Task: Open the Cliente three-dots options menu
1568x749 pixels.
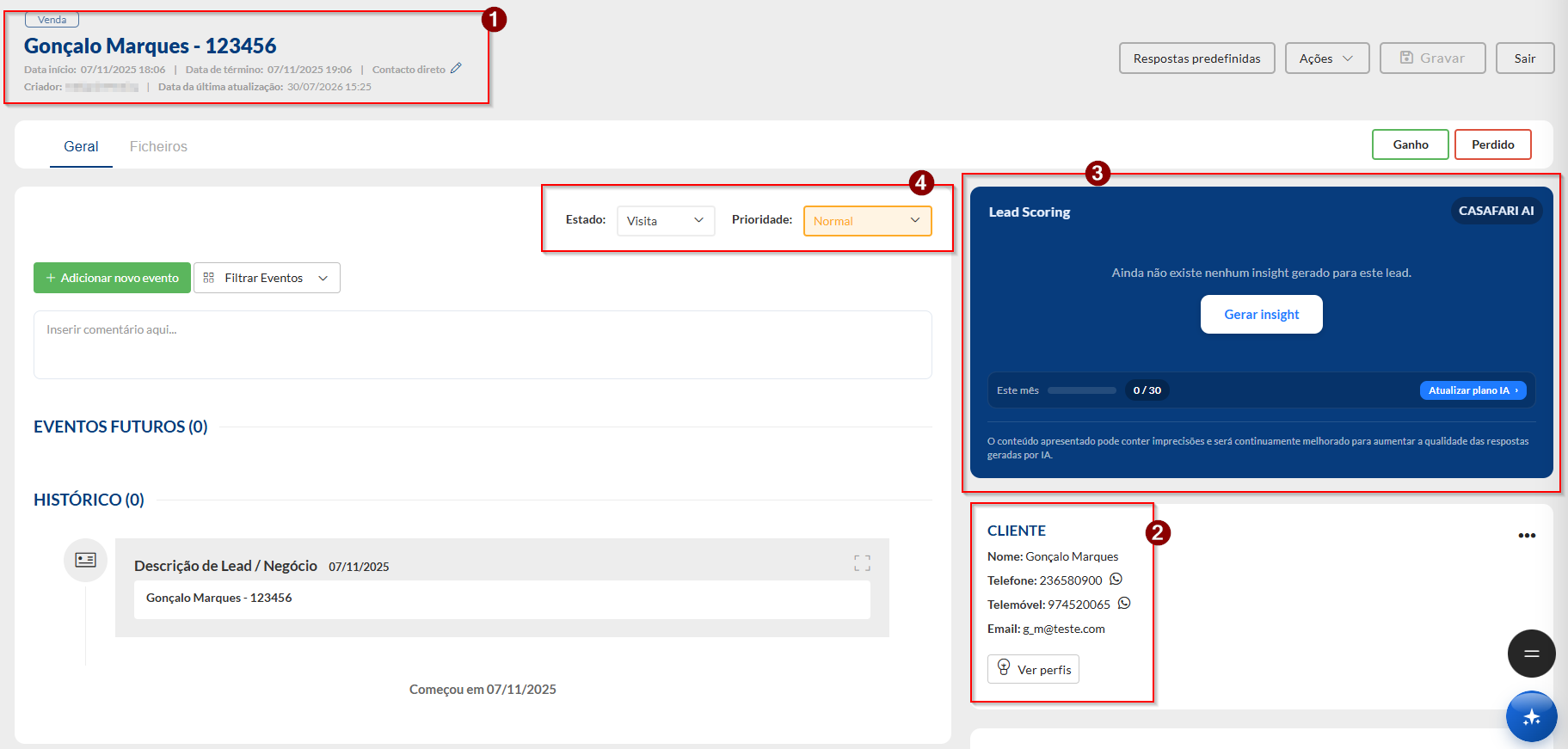Action: (x=1527, y=536)
